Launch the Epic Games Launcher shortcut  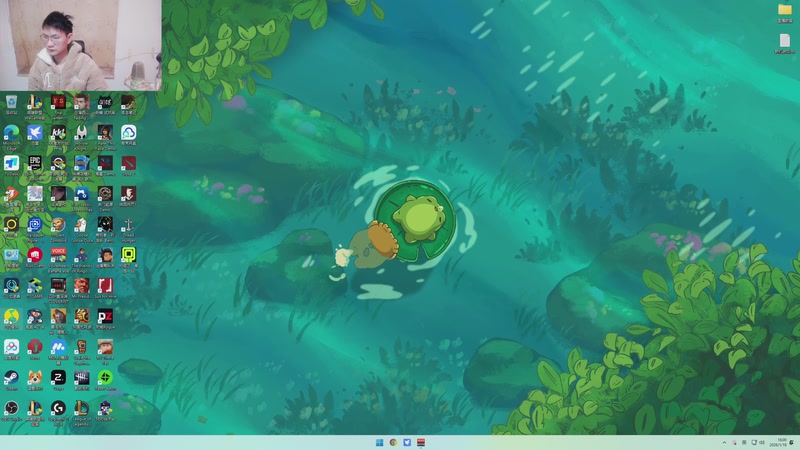pos(35,164)
